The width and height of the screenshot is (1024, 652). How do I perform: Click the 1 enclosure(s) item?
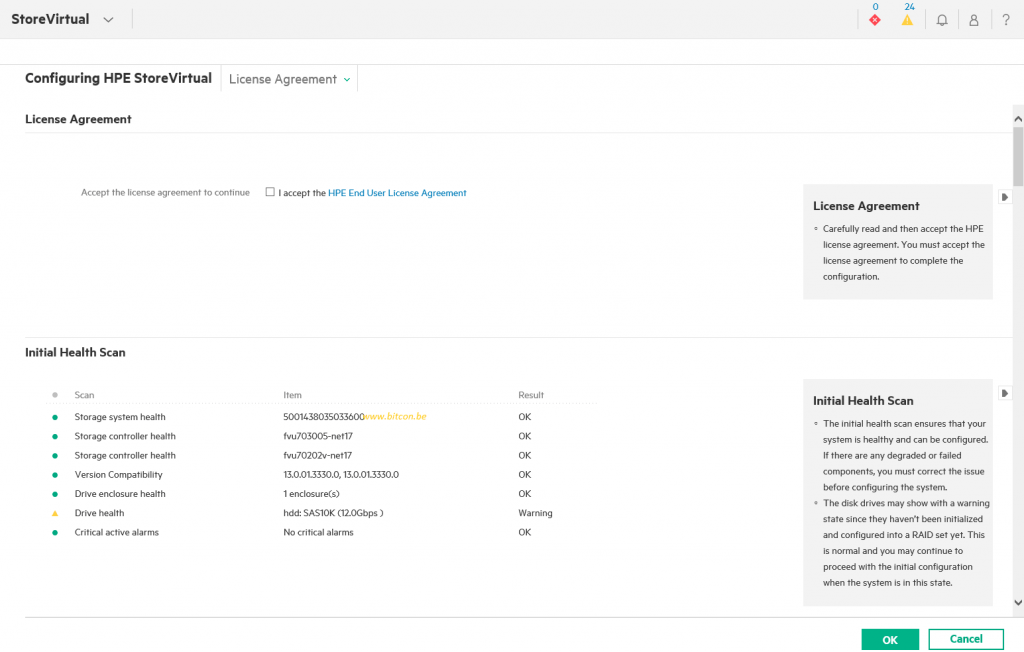(312, 494)
